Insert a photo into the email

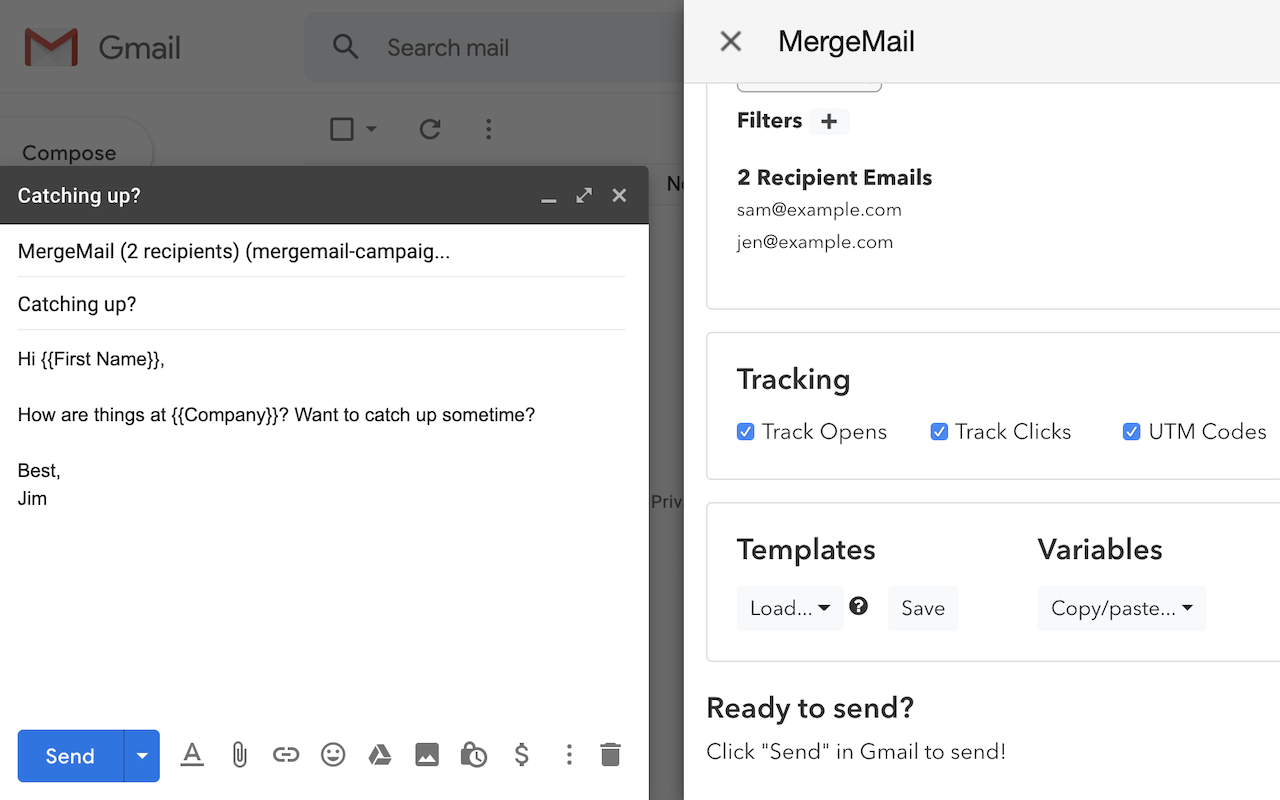(x=427, y=755)
